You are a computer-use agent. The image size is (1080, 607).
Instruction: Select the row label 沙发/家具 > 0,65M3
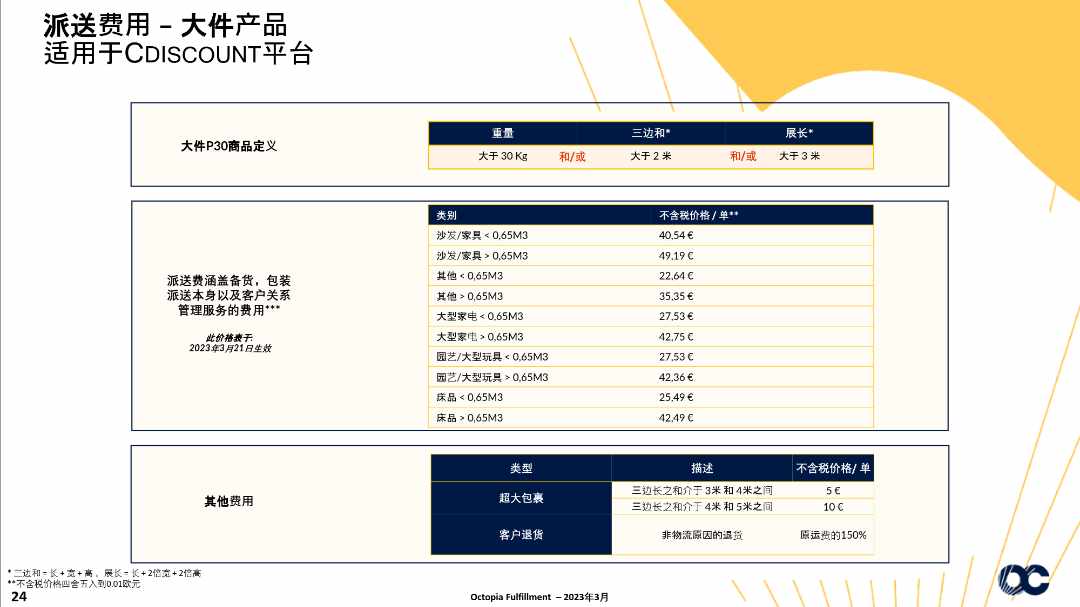[x=482, y=256]
